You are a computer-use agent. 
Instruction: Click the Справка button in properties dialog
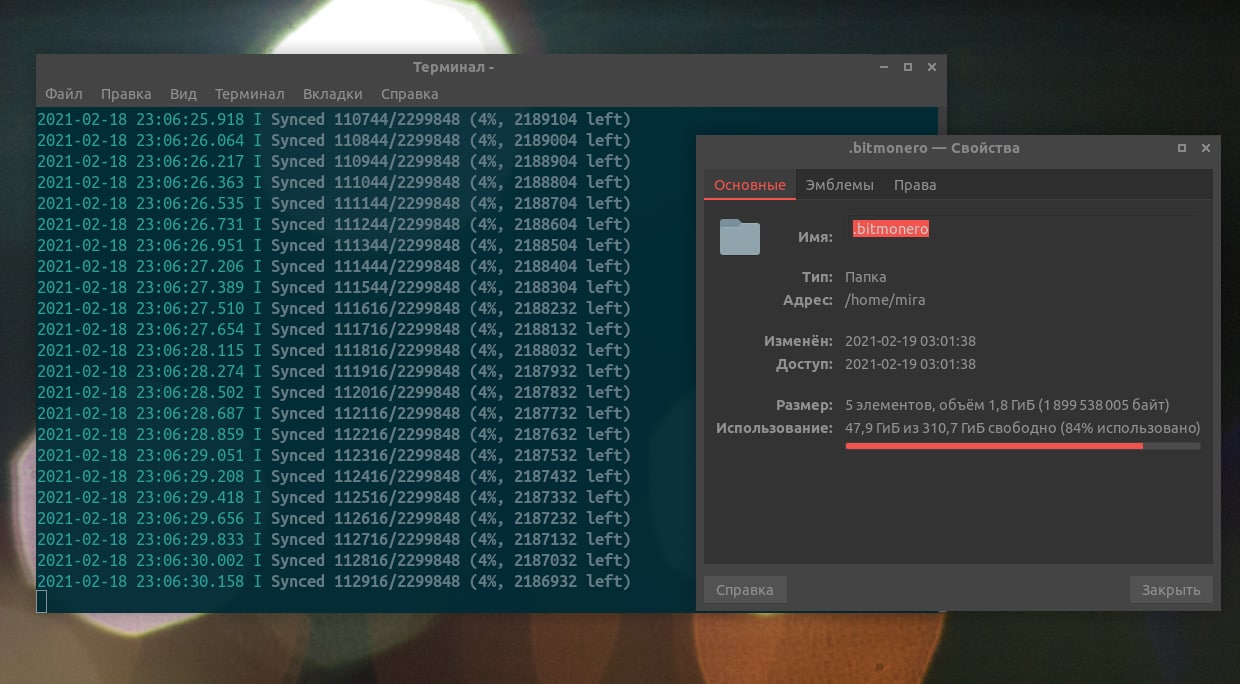(745, 590)
